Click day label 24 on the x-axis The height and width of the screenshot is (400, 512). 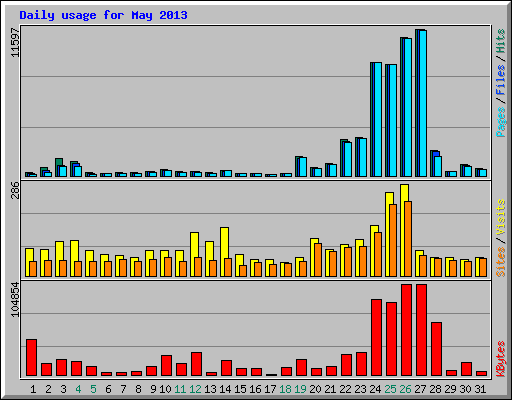click(375, 389)
